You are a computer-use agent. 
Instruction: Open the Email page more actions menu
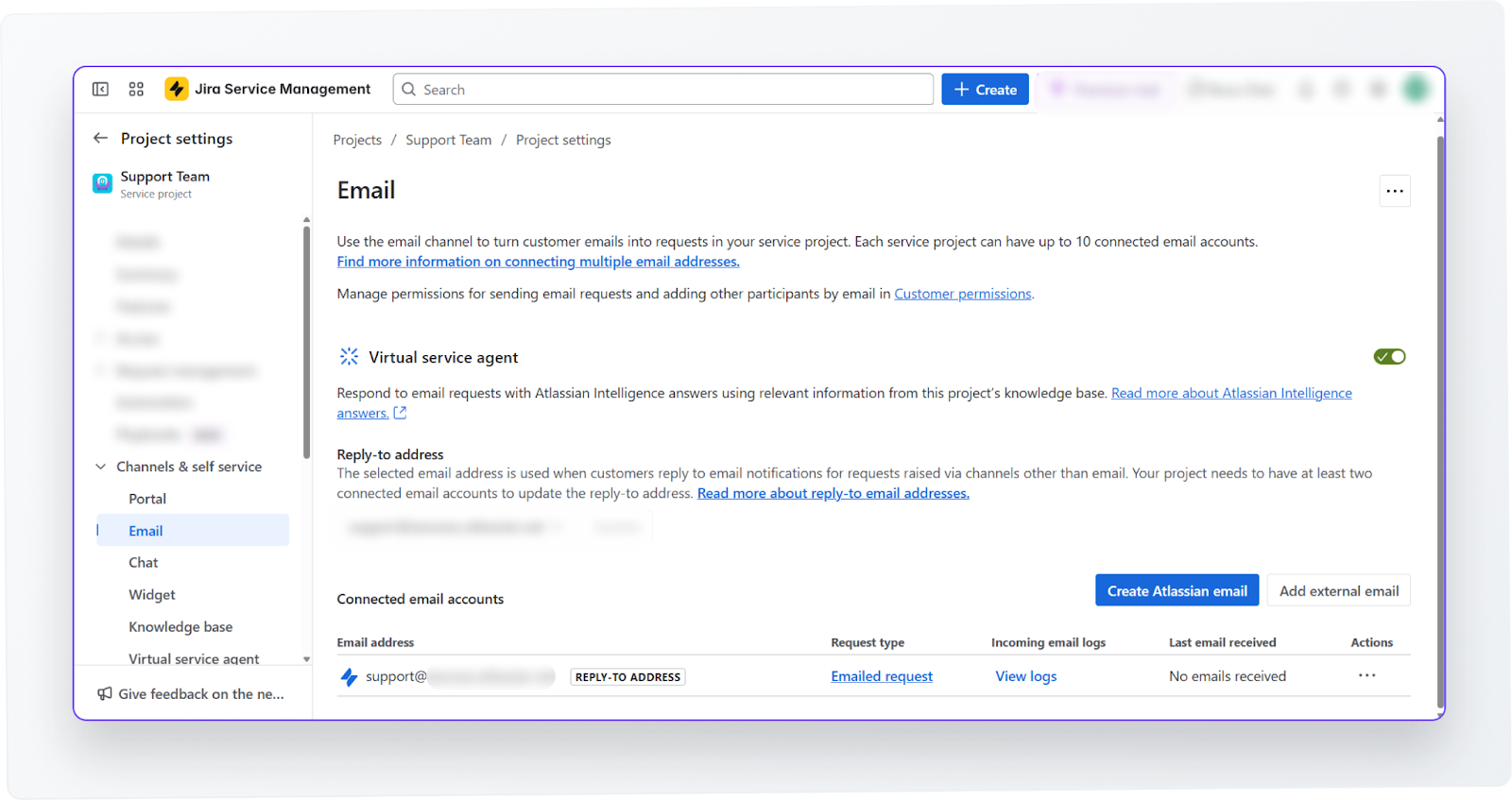[x=1396, y=191]
